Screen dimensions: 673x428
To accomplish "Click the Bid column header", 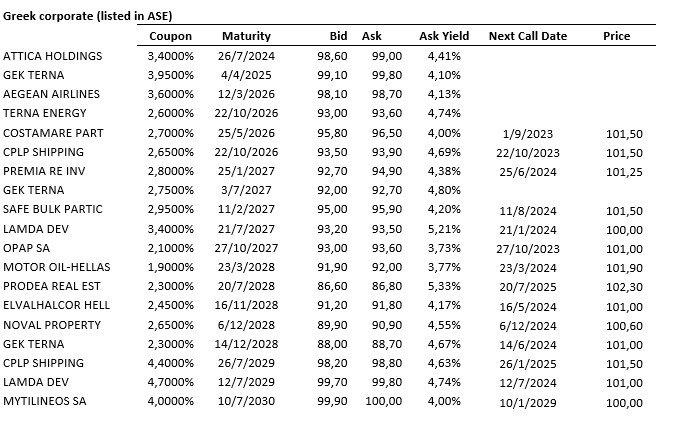I will point(338,36).
